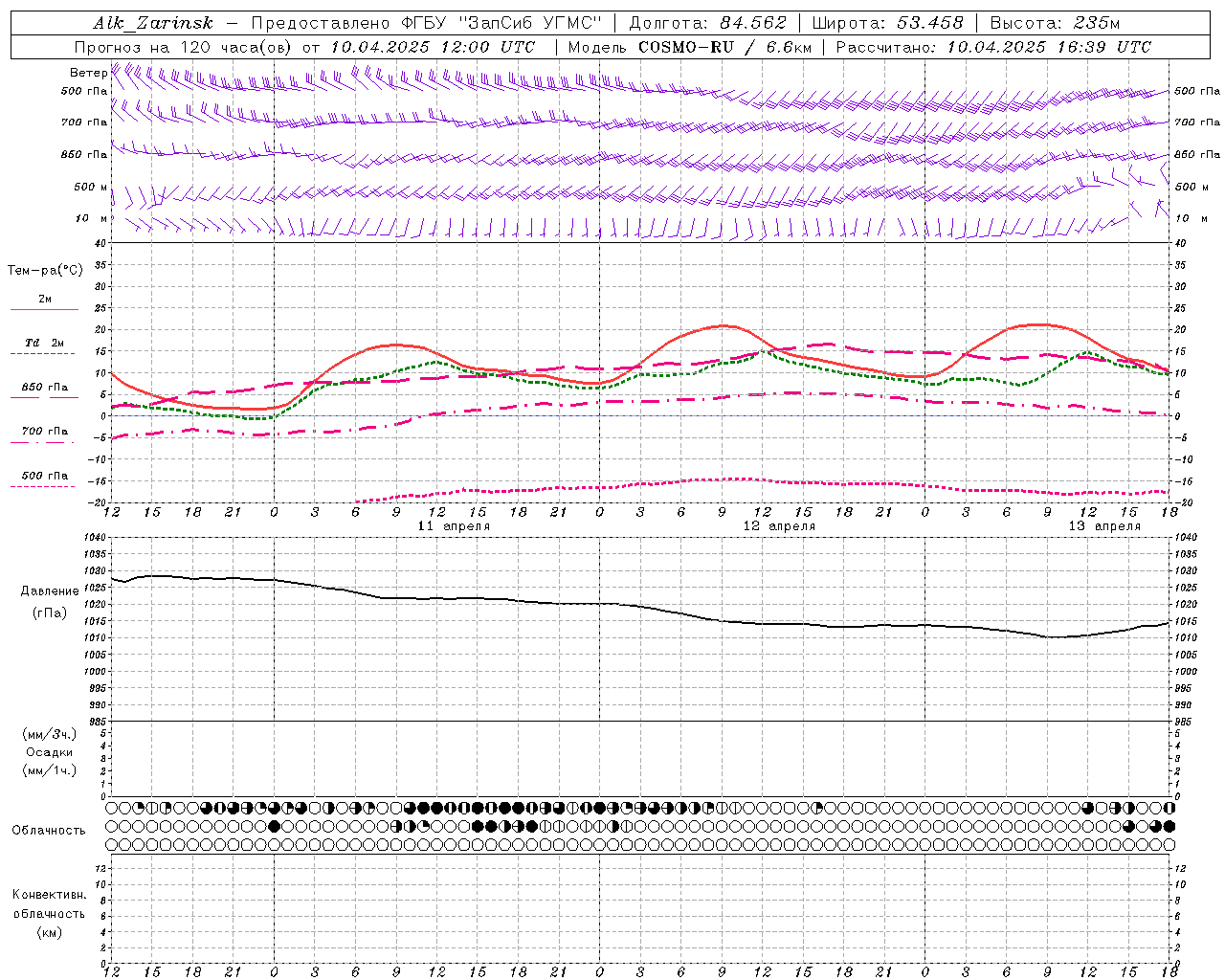Click the Высота: 235м value
The image size is (1225, 980).
pos(1055,23)
